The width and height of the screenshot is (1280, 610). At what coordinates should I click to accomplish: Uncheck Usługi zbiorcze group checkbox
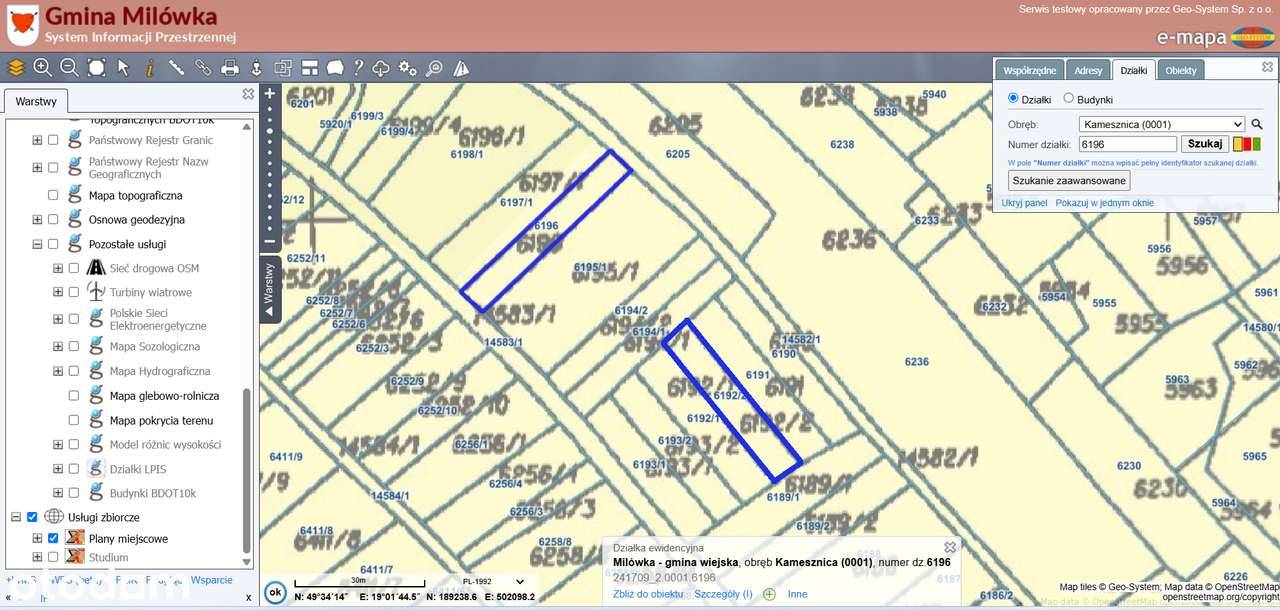click(x=32, y=517)
